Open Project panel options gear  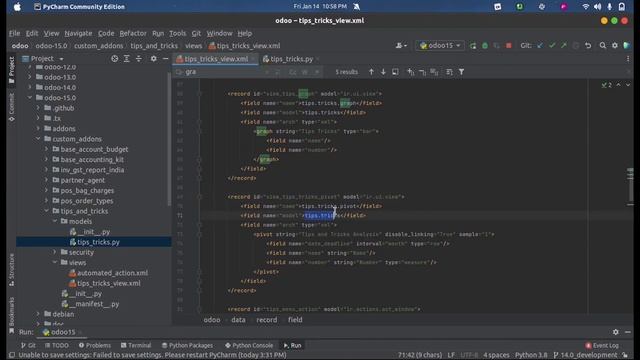[x=153, y=59]
